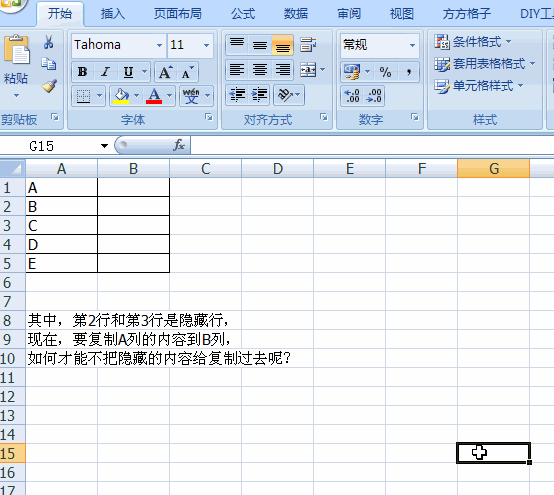Viewport: 554px width, 495px height.
Task: Expand the font size 11 dropdown
Action: [206, 45]
